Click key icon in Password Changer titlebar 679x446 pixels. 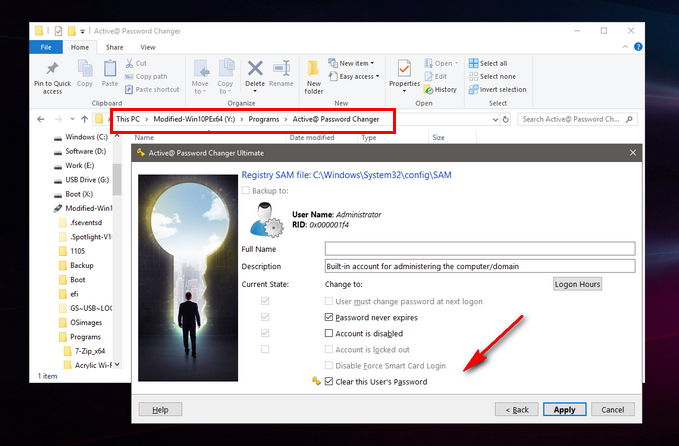tap(140, 152)
